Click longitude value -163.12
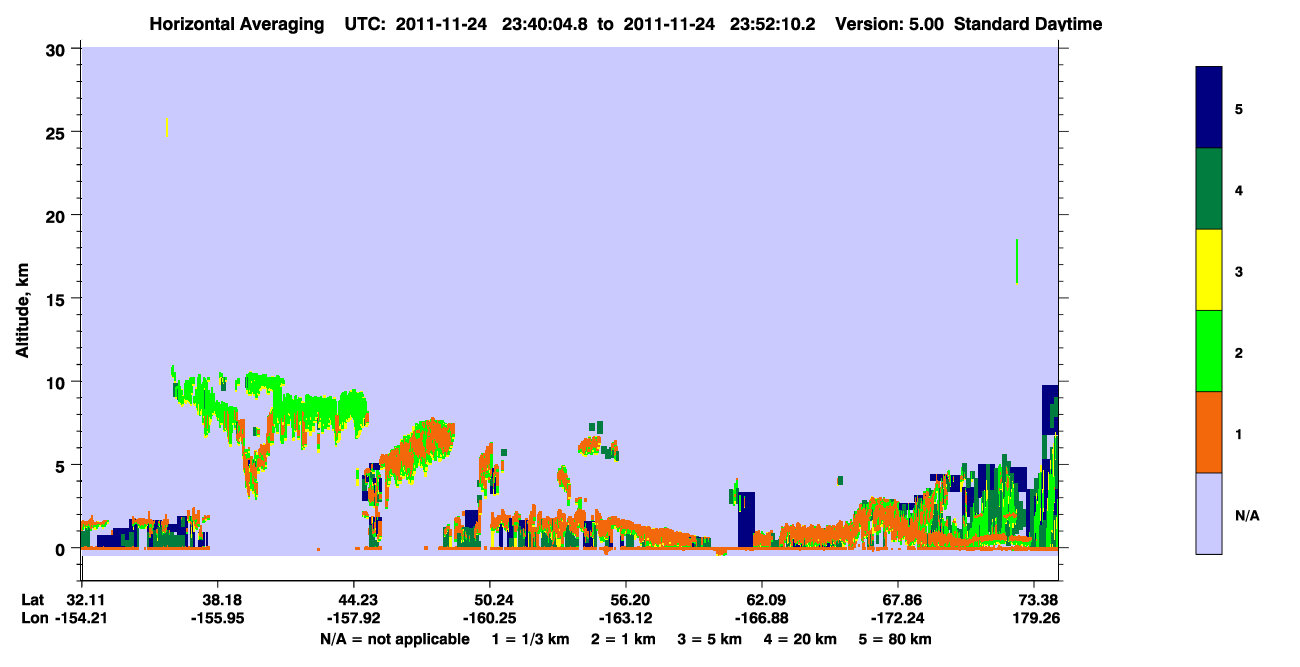1300x667 pixels. (x=625, y=619)
